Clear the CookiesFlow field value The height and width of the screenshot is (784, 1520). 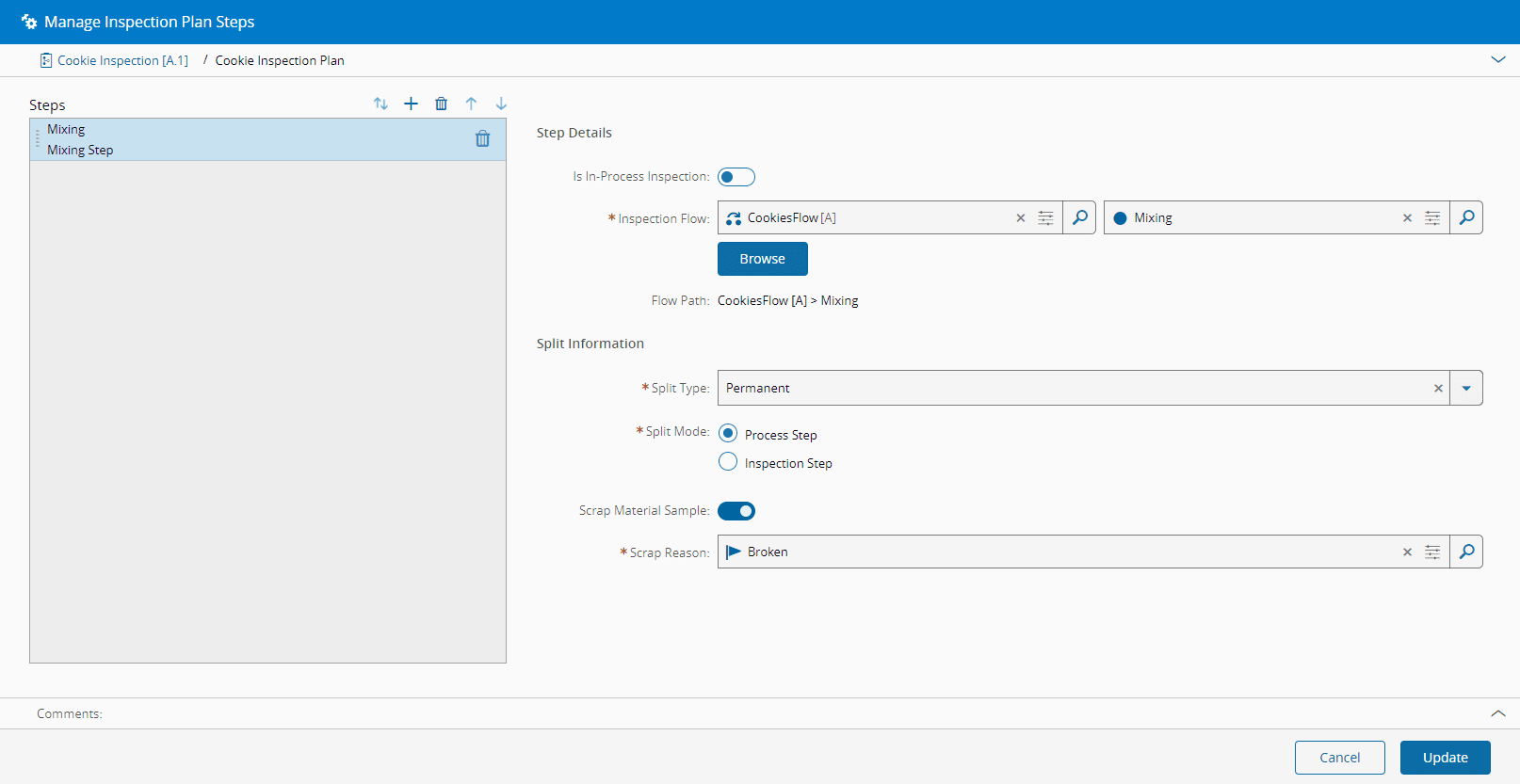pos(1020,218)
